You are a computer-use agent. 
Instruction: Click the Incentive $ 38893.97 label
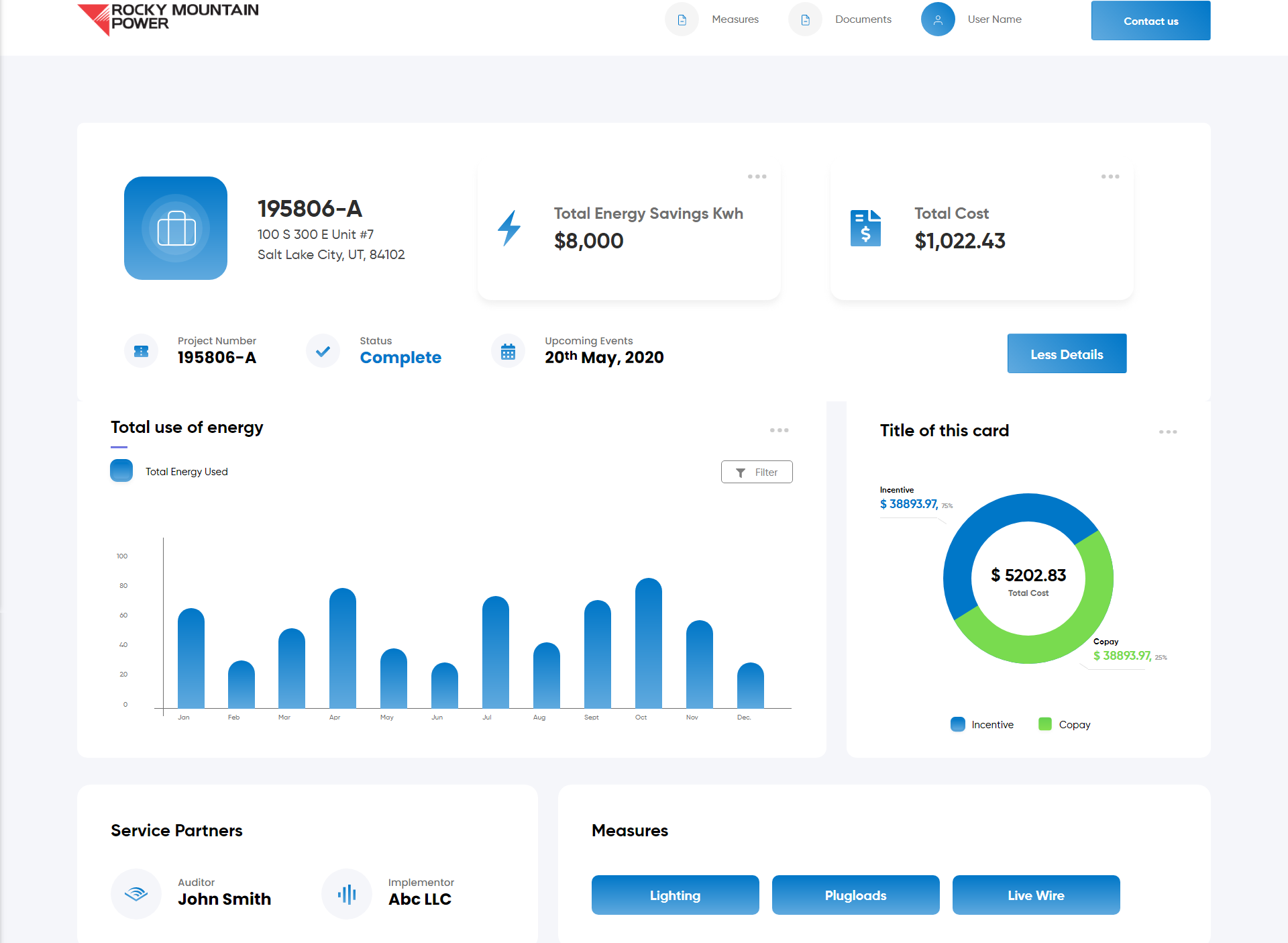(916, 499)
